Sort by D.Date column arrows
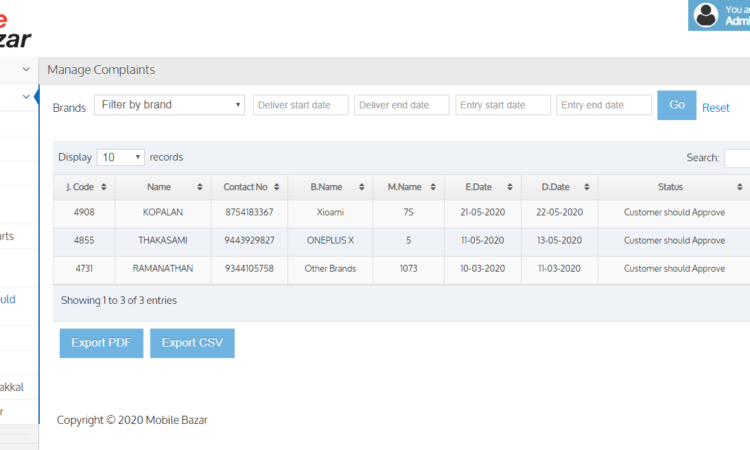 coord(587,187)
